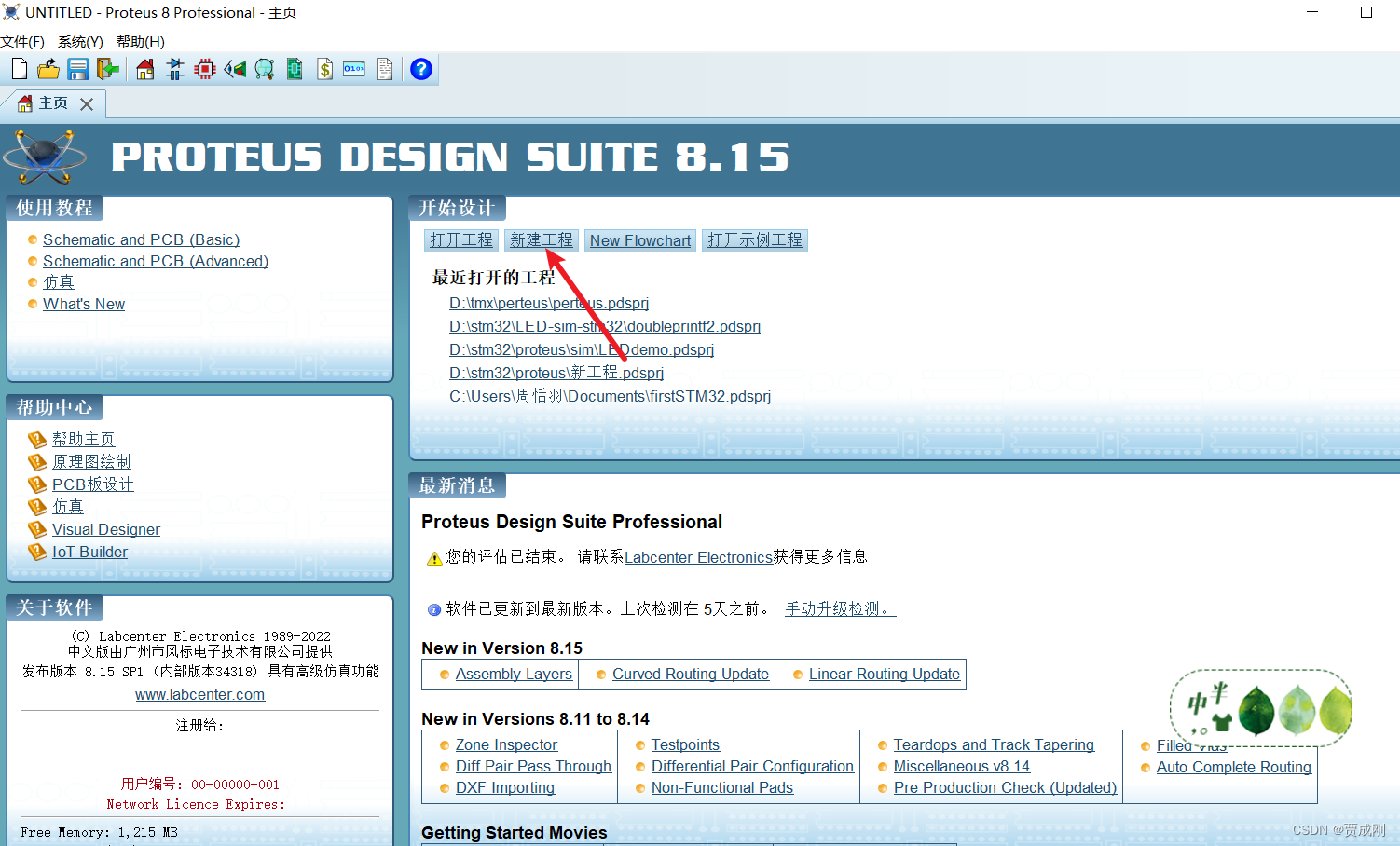Open the Gerber Viewer magnifier icon

point(265,69)
